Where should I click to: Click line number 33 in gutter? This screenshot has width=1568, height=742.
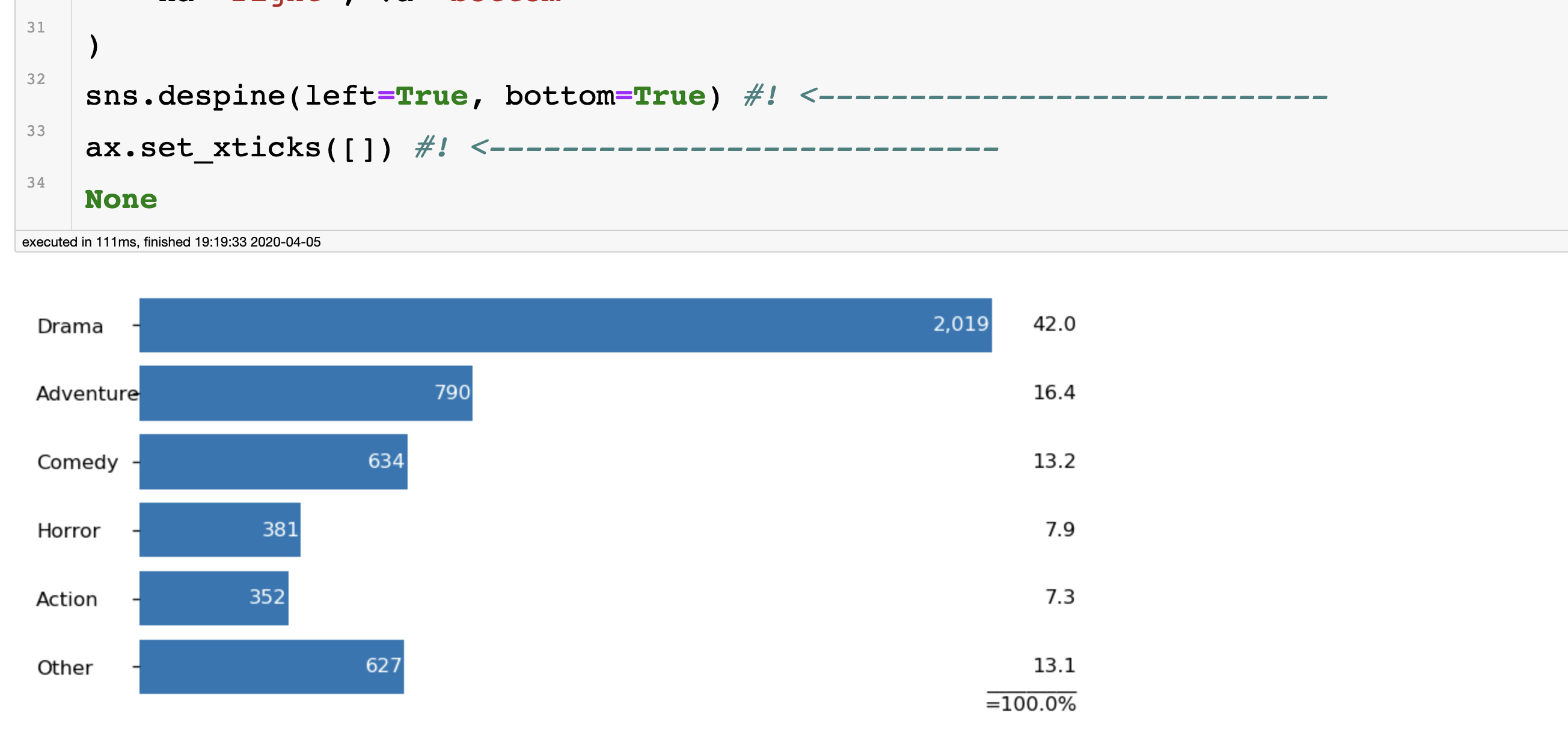coord(36,131)
